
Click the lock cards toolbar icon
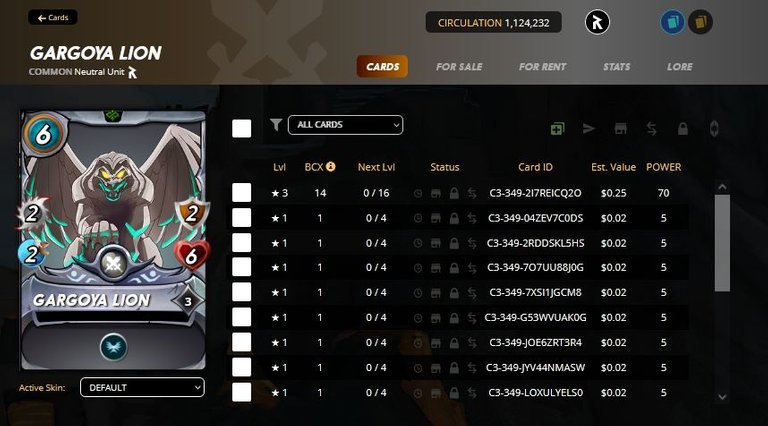pyautogui.click(x=683, y=129)
